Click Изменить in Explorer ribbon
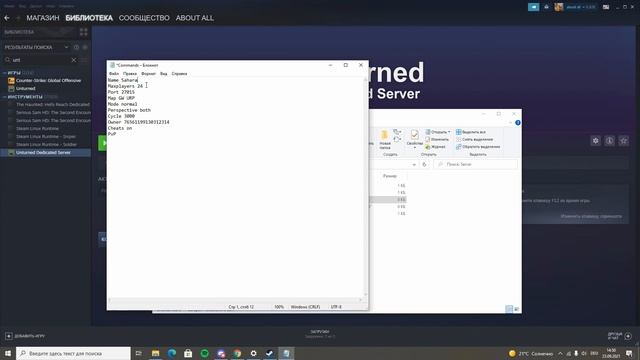This screenshot has height=360, width=640. coord(437,139)
